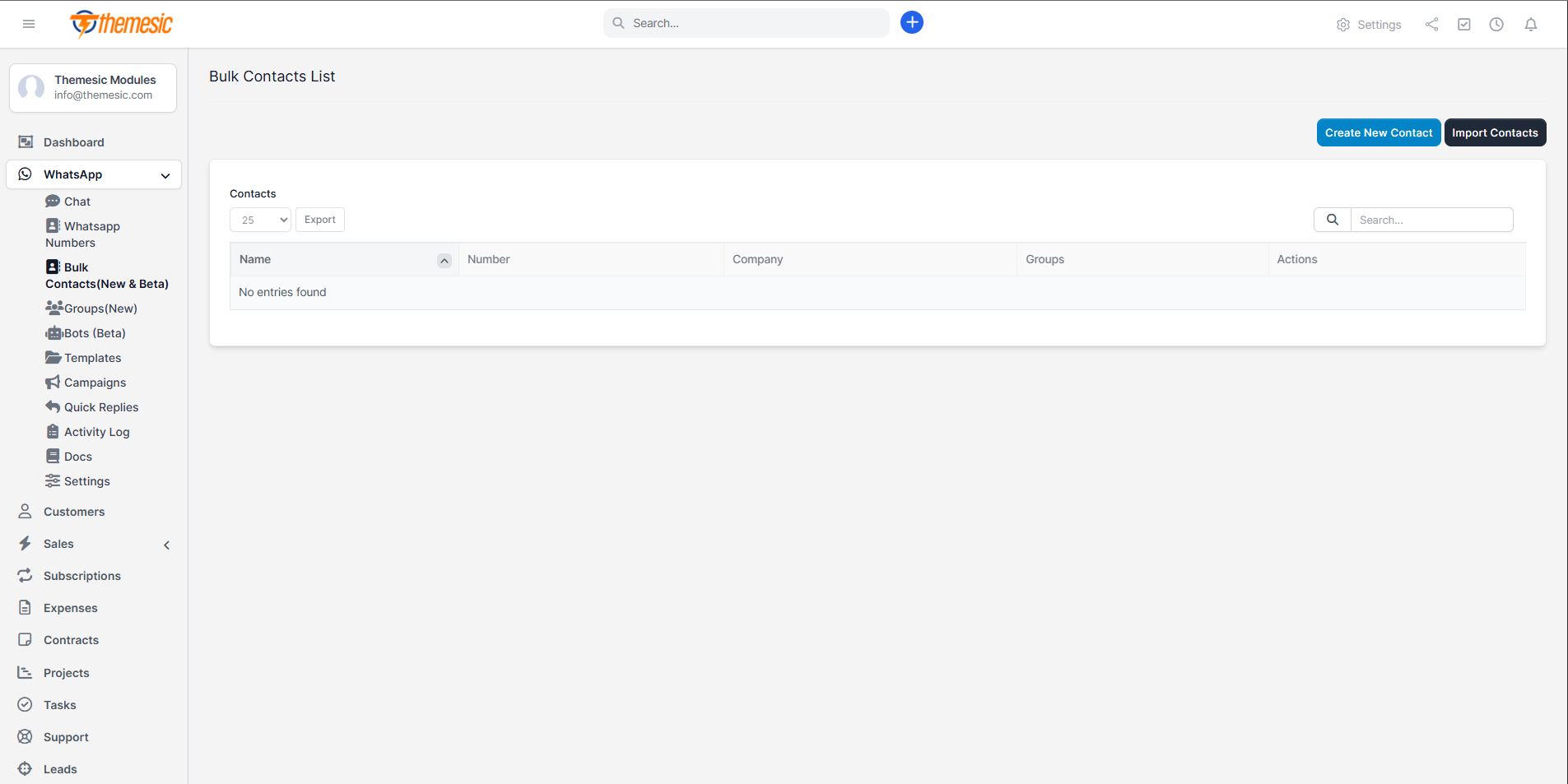Click the Bulk Contacts List heading
This screenshot has height=784, width=1568.
pos(272,77)
